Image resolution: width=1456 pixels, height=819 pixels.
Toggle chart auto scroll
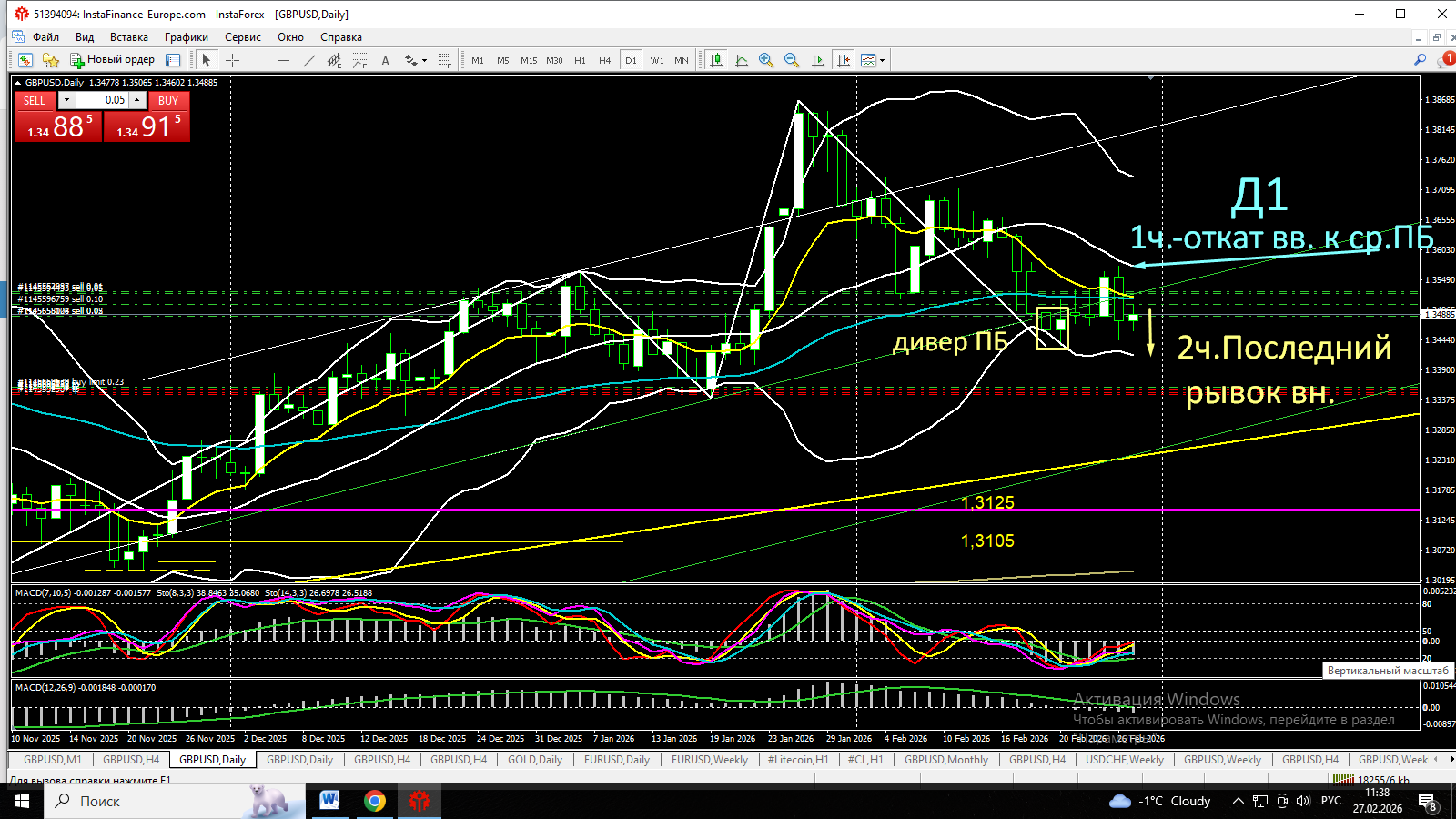pos(817,60)
